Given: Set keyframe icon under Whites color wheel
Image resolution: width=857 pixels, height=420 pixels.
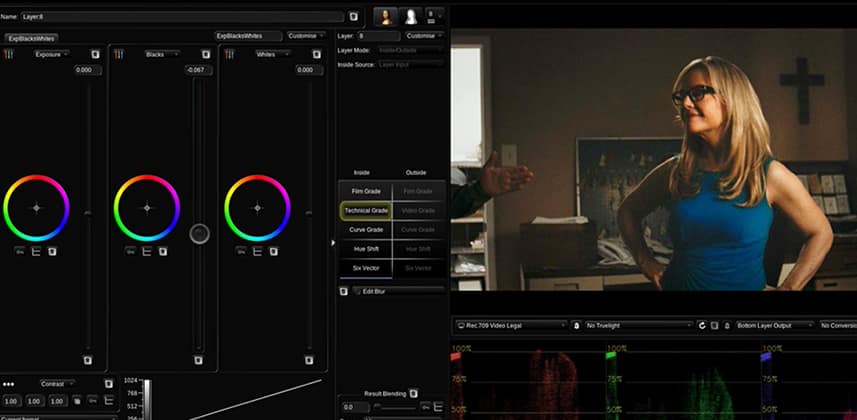Looking at the screenshot, I should point(241,252).
